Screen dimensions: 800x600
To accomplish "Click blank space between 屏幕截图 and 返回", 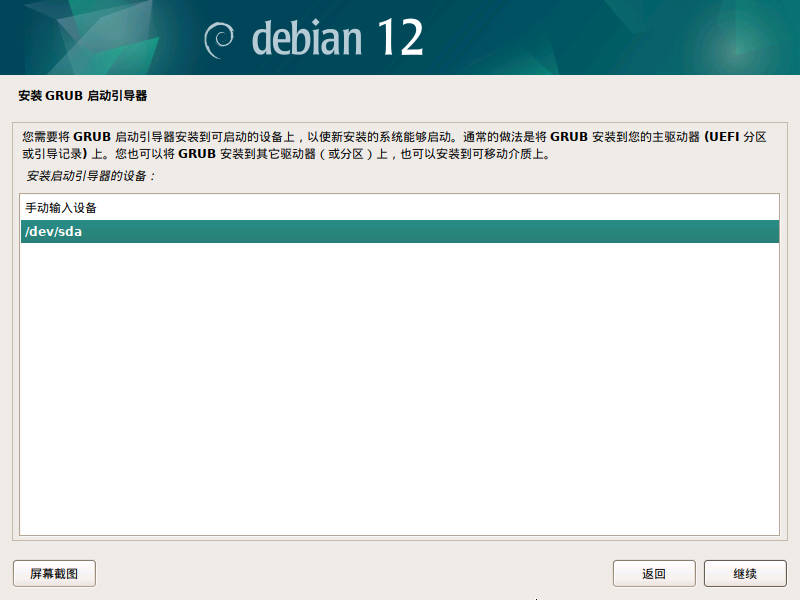I will (x=350, y=573).
